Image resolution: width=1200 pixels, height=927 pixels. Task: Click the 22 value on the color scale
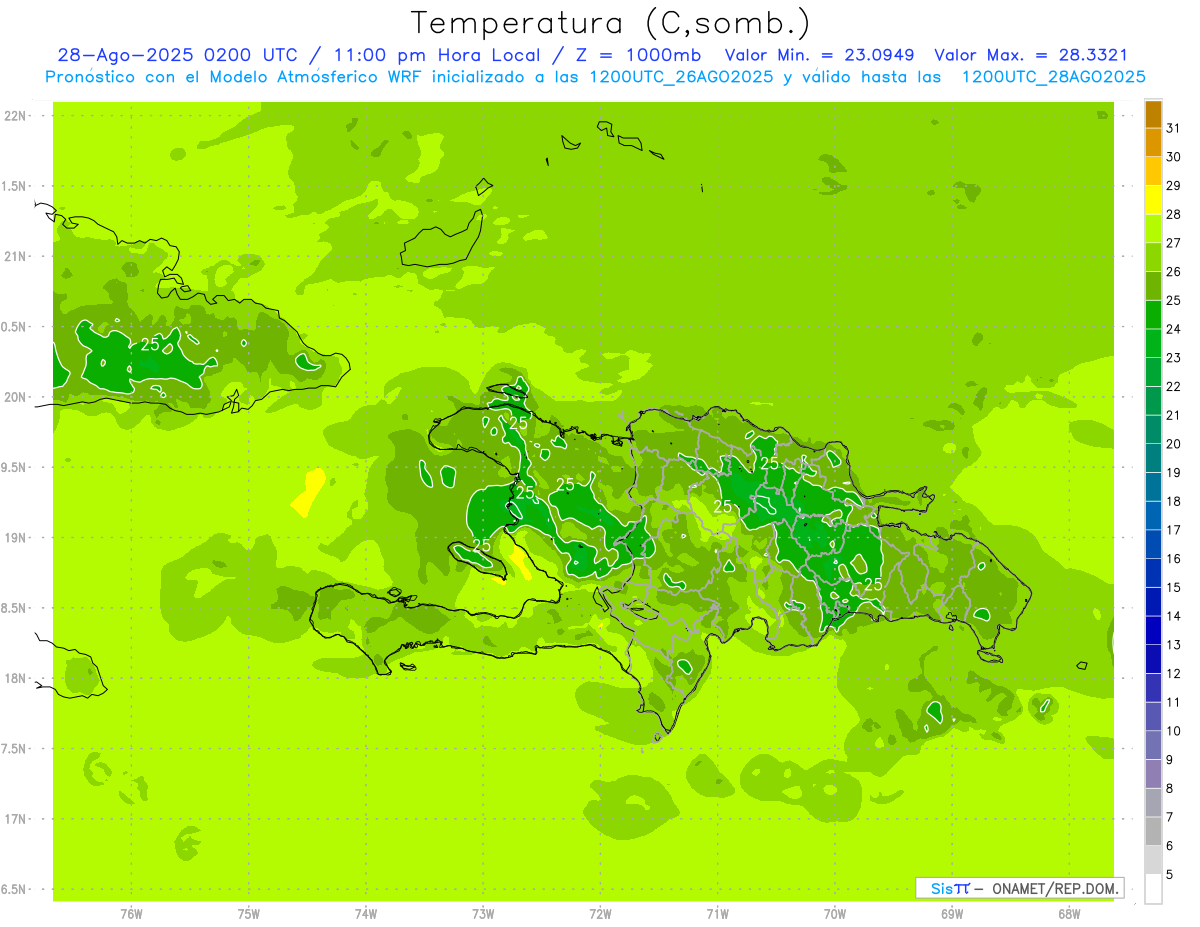1174,386
